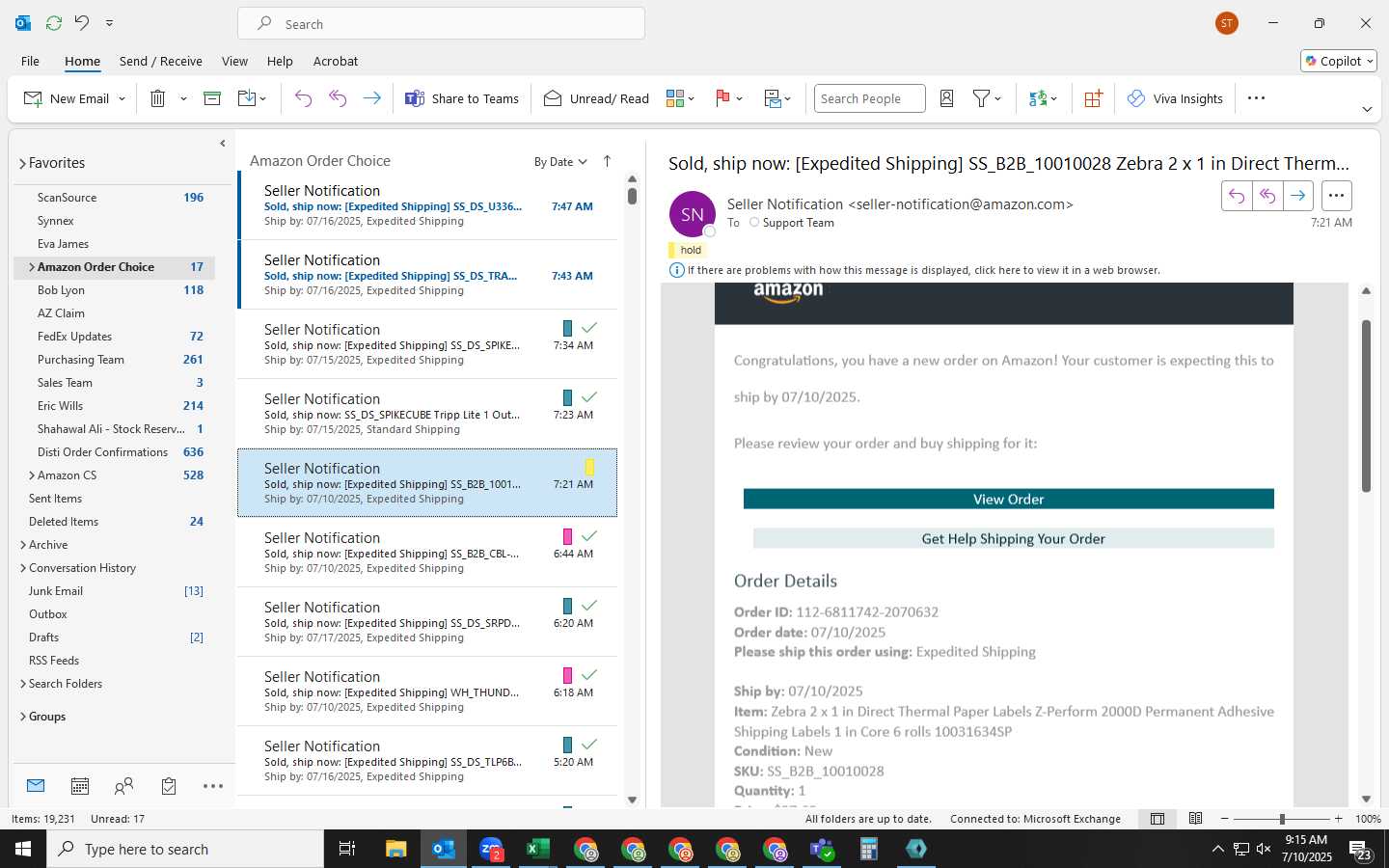Switch to People view icon
The height and width of the screenshot is (868, 1389).
tap(123, 786)
